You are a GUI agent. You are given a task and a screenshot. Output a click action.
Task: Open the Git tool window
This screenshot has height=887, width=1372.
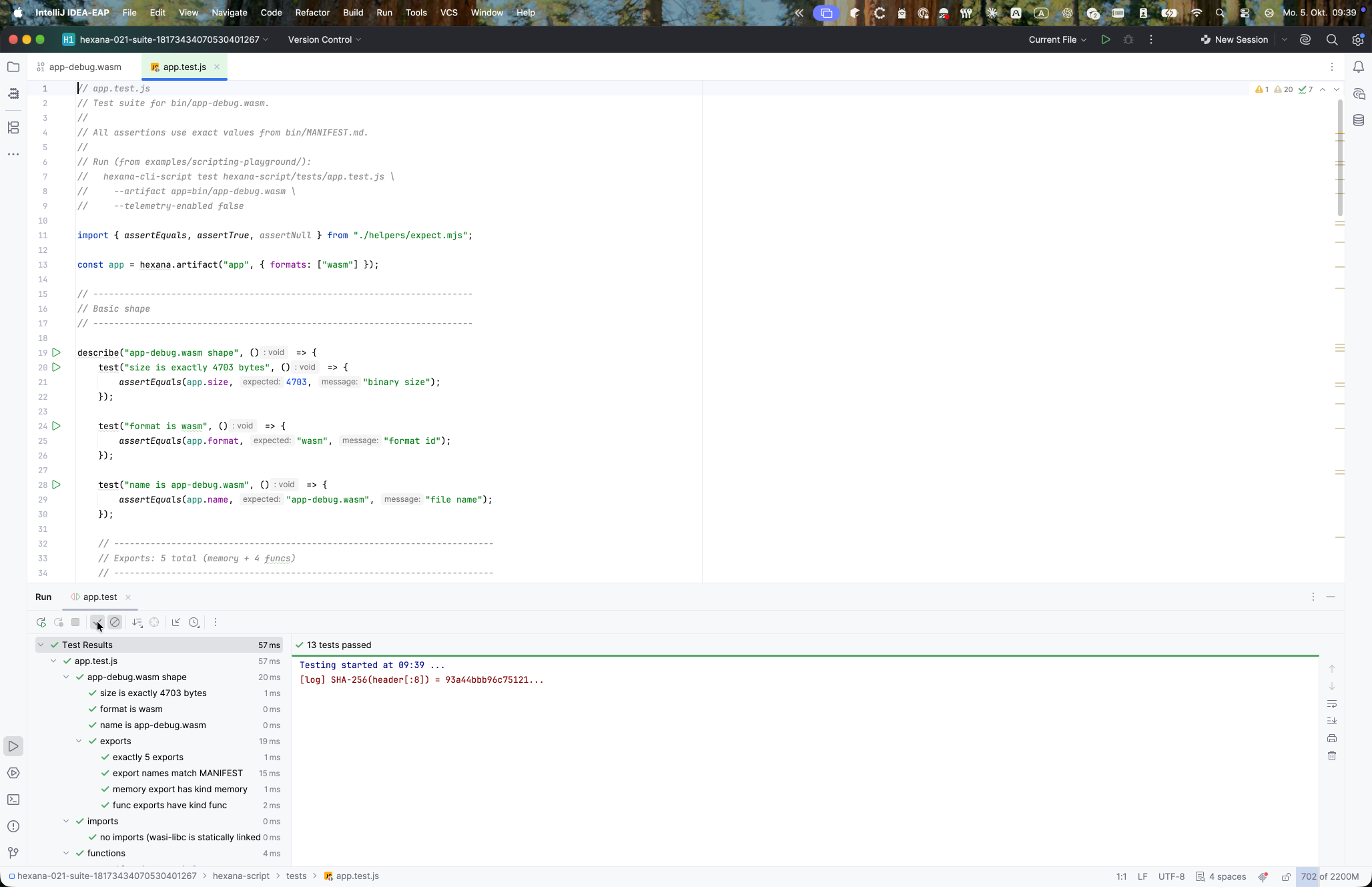[x=13, y=853]
